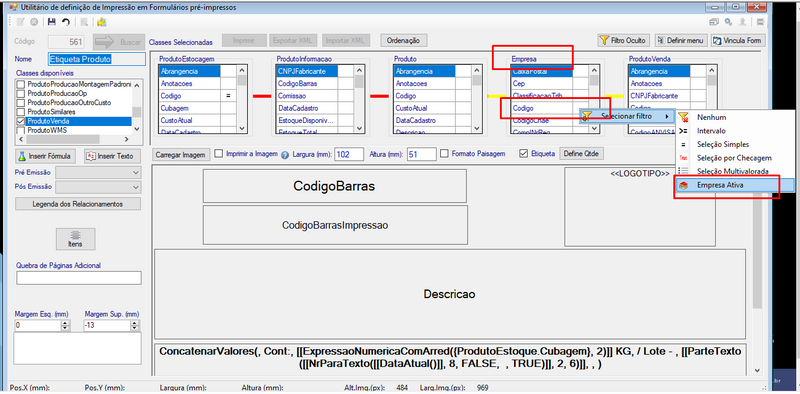Select the CodigoBarras label box

335,186
